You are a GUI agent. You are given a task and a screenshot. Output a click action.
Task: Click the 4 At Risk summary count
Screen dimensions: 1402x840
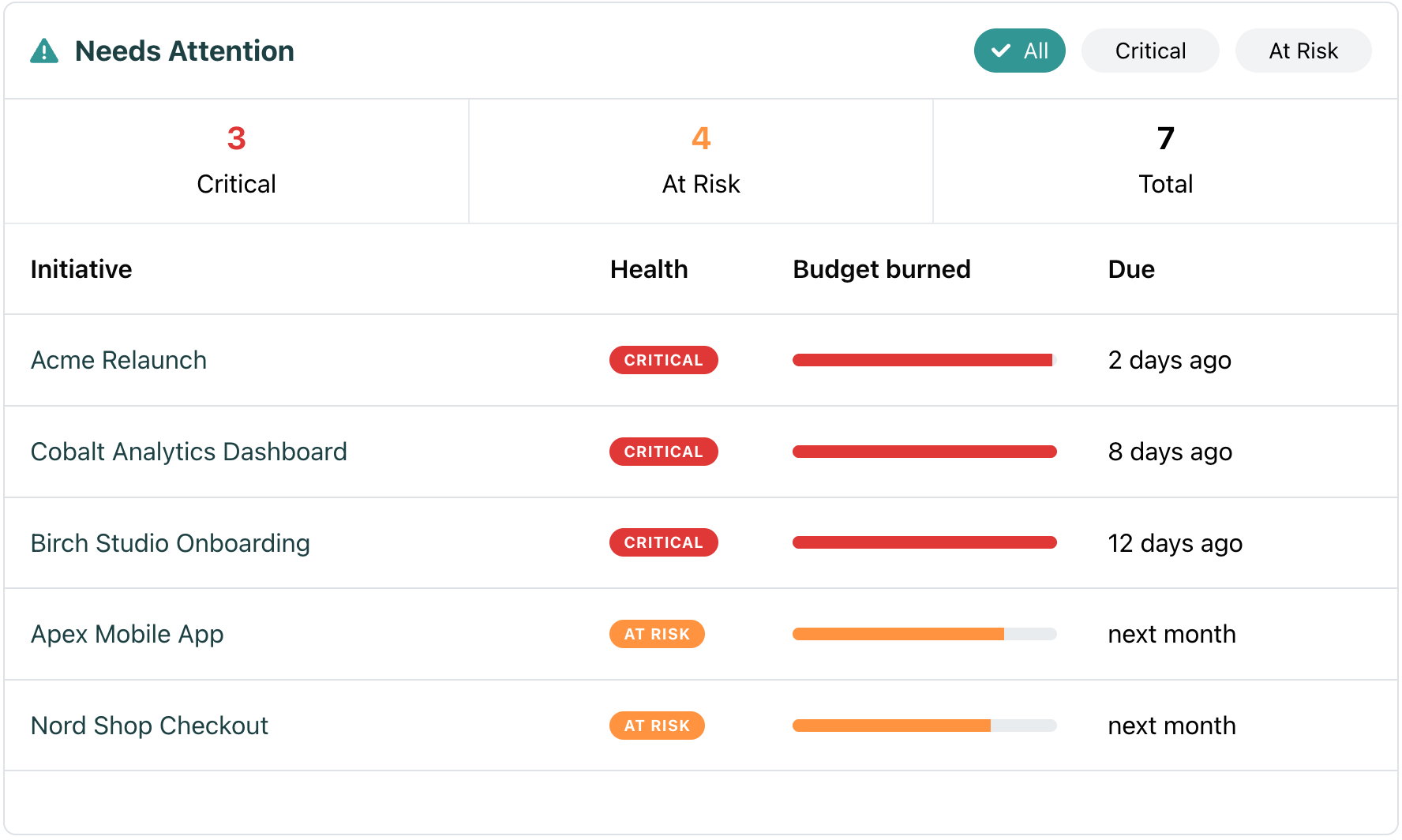click(701, 161)
